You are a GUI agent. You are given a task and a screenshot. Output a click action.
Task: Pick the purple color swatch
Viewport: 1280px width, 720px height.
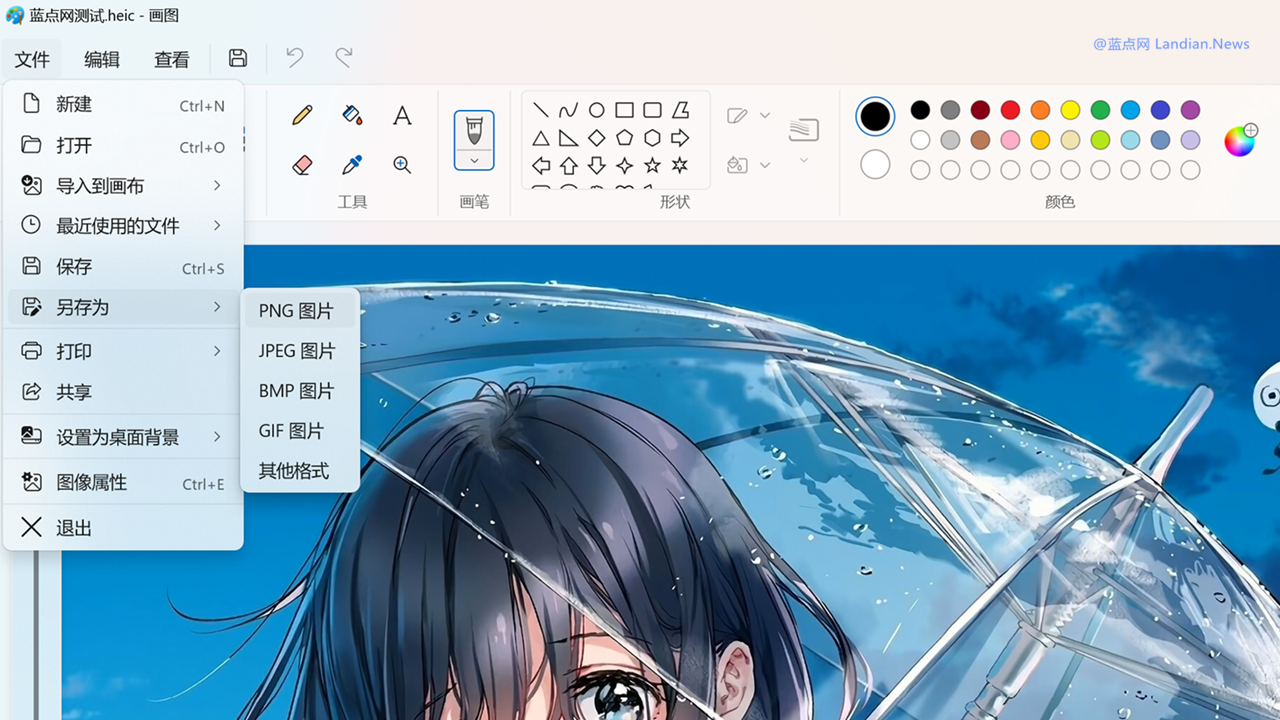[1190, 110]
